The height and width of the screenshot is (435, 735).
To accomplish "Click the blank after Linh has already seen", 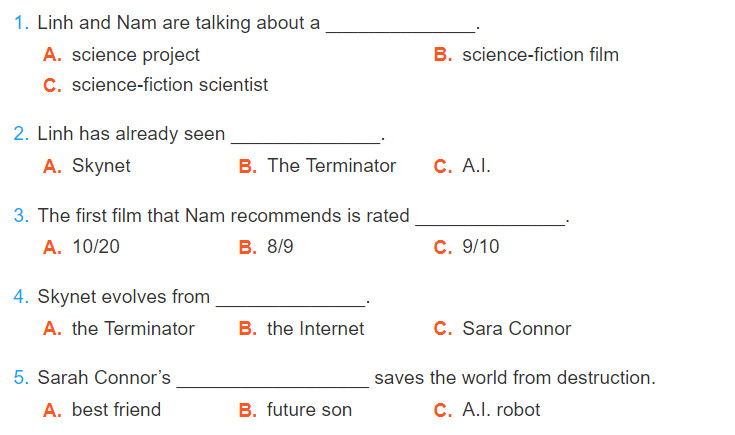I will 306,137.
